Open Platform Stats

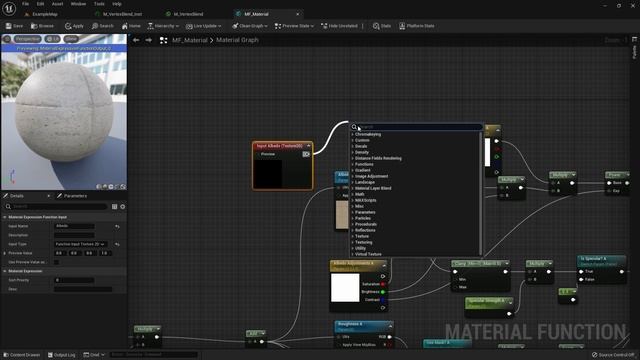click(x=417, y=26)
